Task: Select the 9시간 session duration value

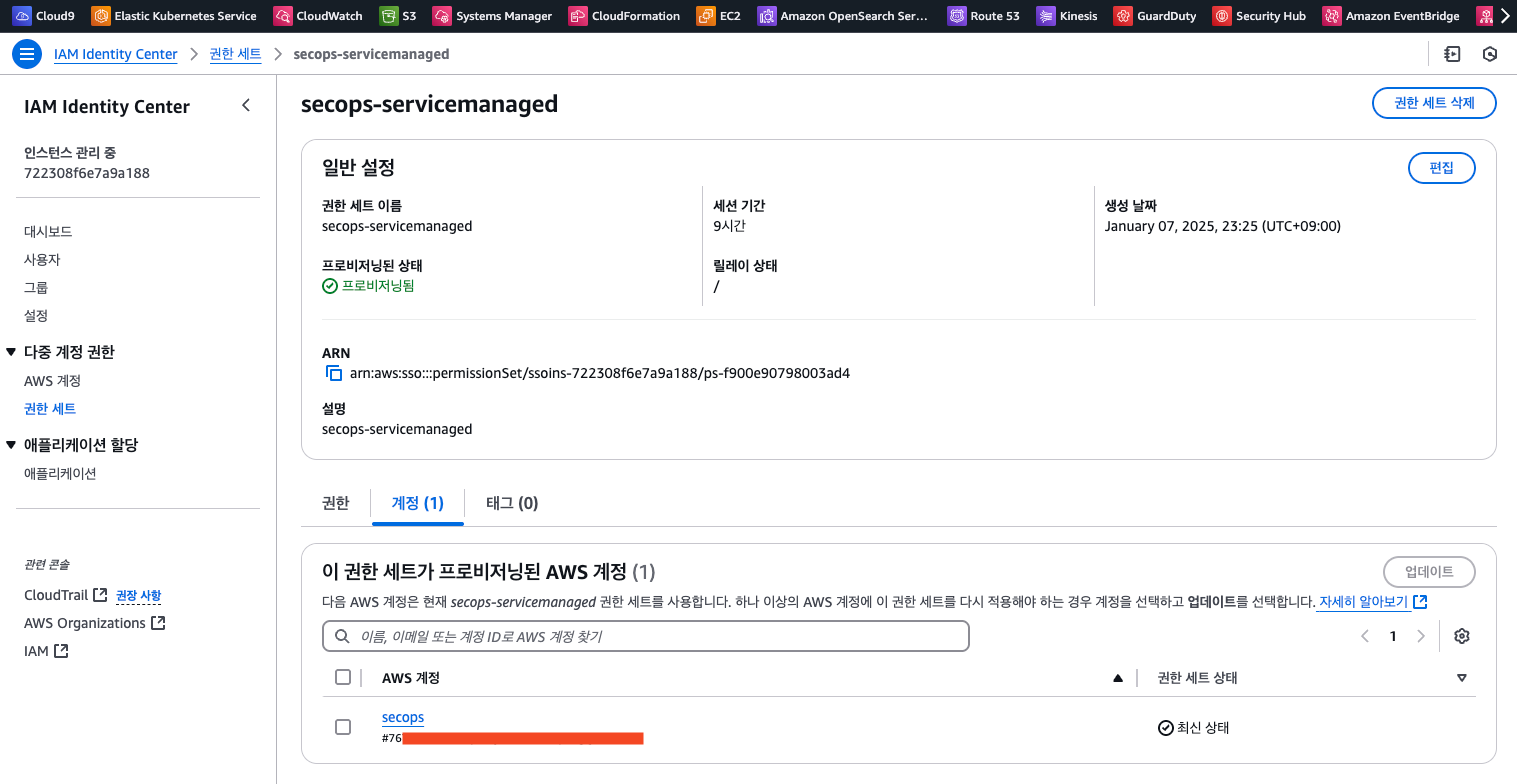Action: [729, 226]
